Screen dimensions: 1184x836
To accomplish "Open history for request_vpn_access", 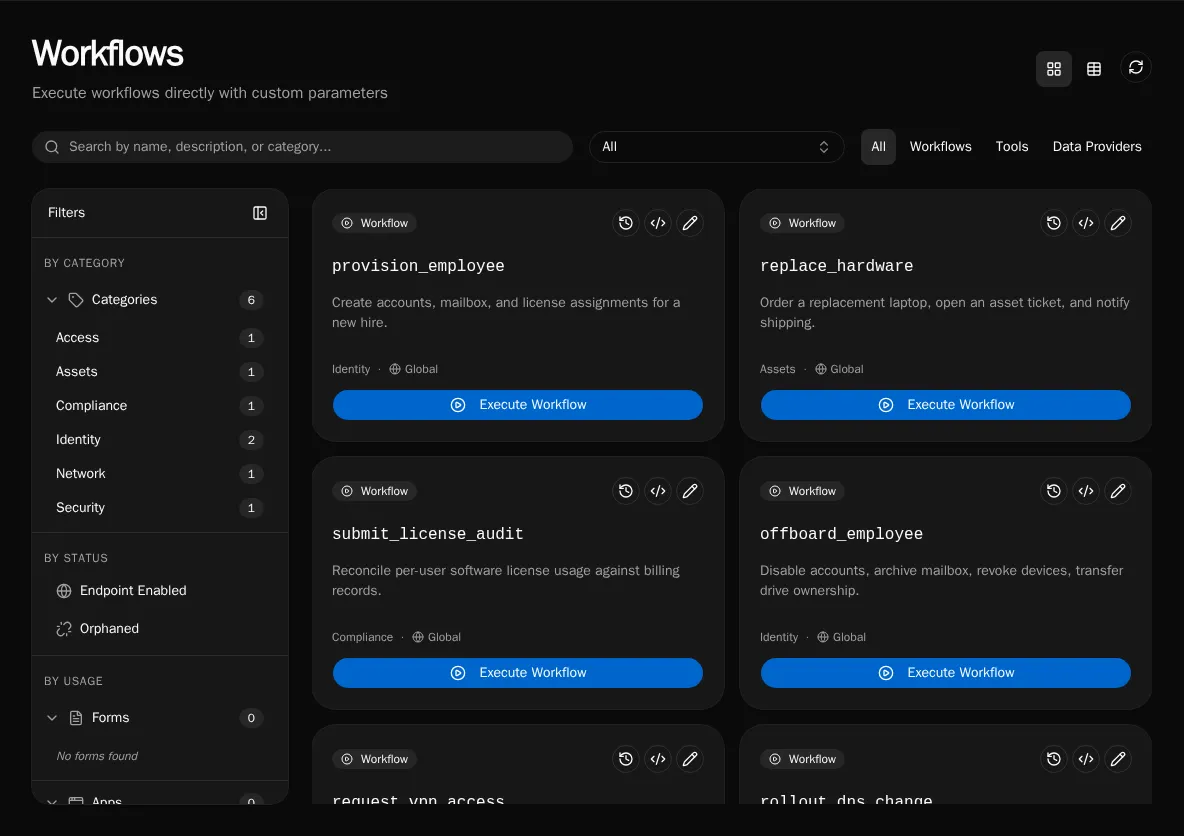I will point(626,759).
